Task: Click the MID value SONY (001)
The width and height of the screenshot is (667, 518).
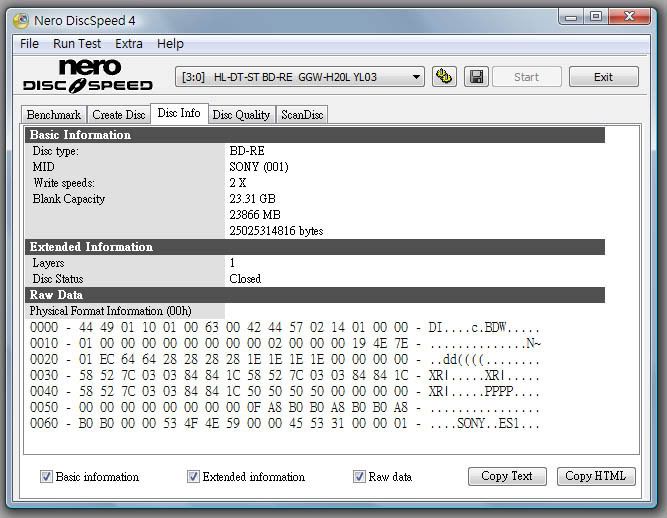Action: click(x=259, y=167)
